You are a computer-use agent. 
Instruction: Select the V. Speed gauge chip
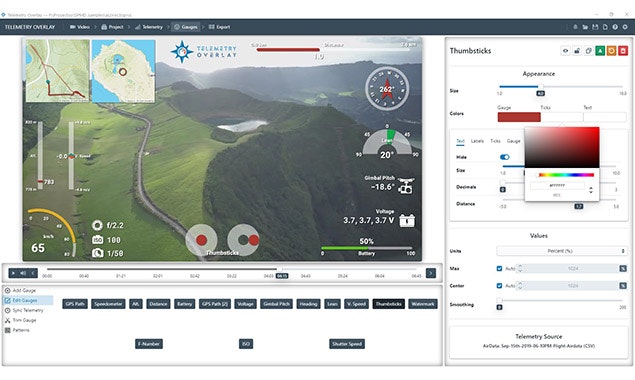356,304
